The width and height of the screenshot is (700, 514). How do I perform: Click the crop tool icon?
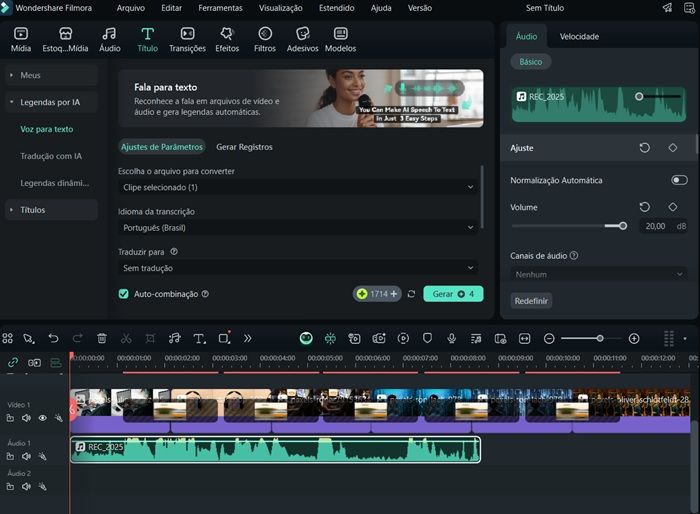click(150, 338)
